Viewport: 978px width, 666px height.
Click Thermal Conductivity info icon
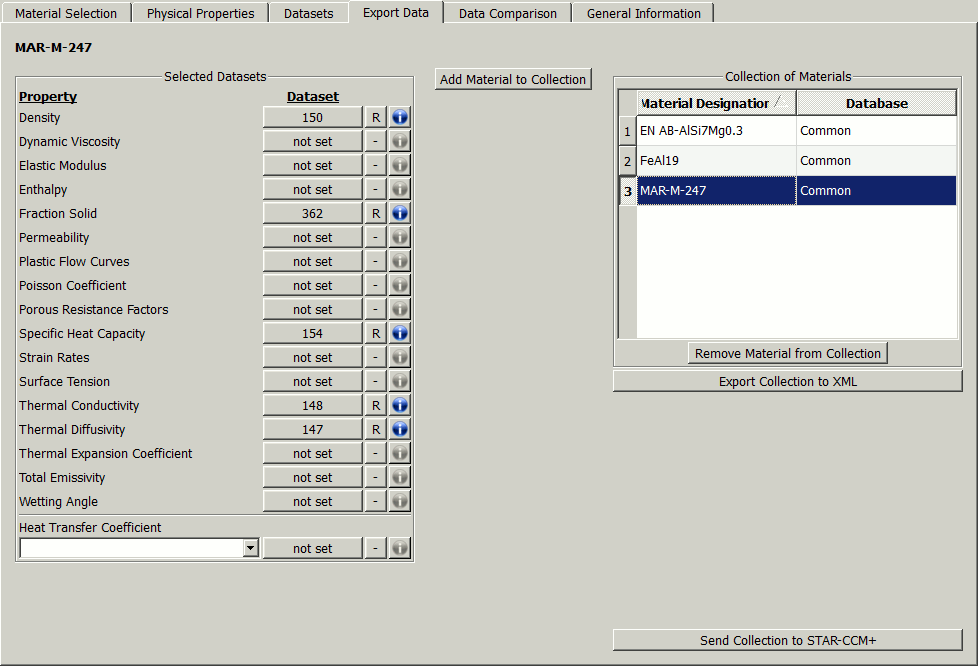(399, 405)
